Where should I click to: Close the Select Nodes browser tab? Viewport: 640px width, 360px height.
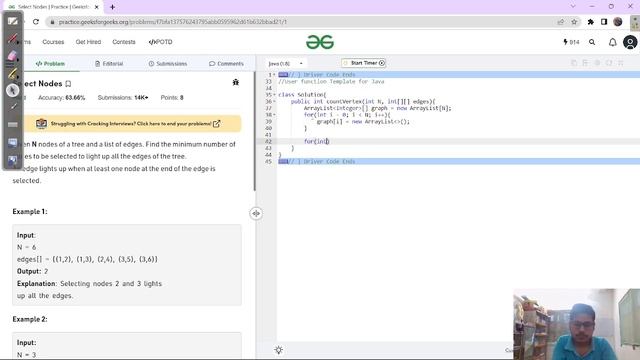click(96, 7)
